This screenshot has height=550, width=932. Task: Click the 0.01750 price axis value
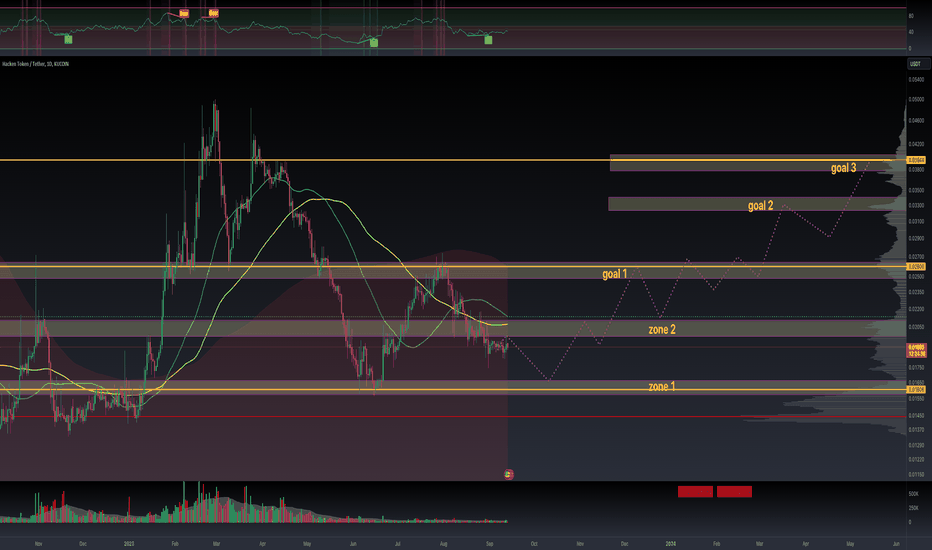click(916, 367)
